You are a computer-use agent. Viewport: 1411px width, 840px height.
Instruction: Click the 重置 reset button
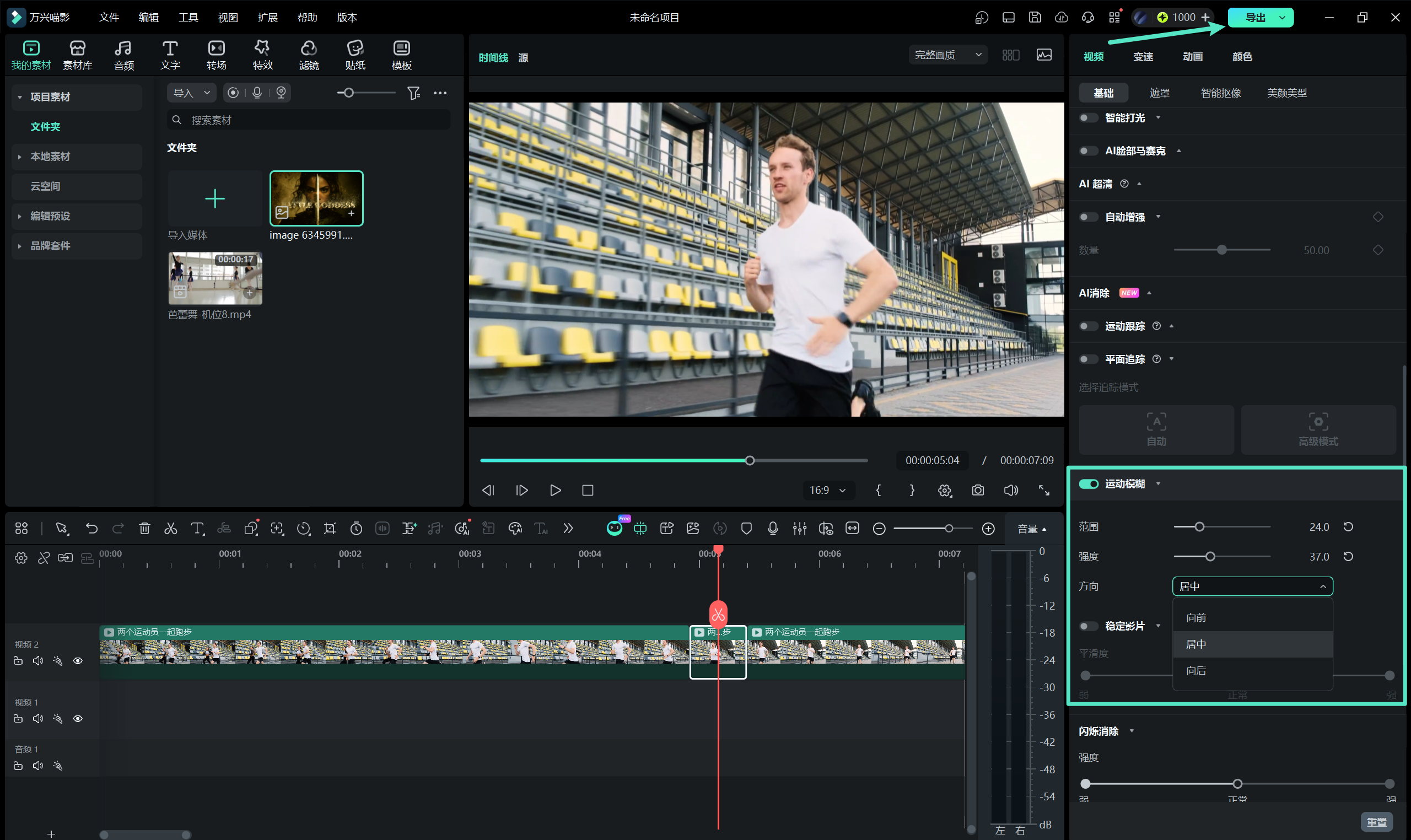coord(1376,822)
